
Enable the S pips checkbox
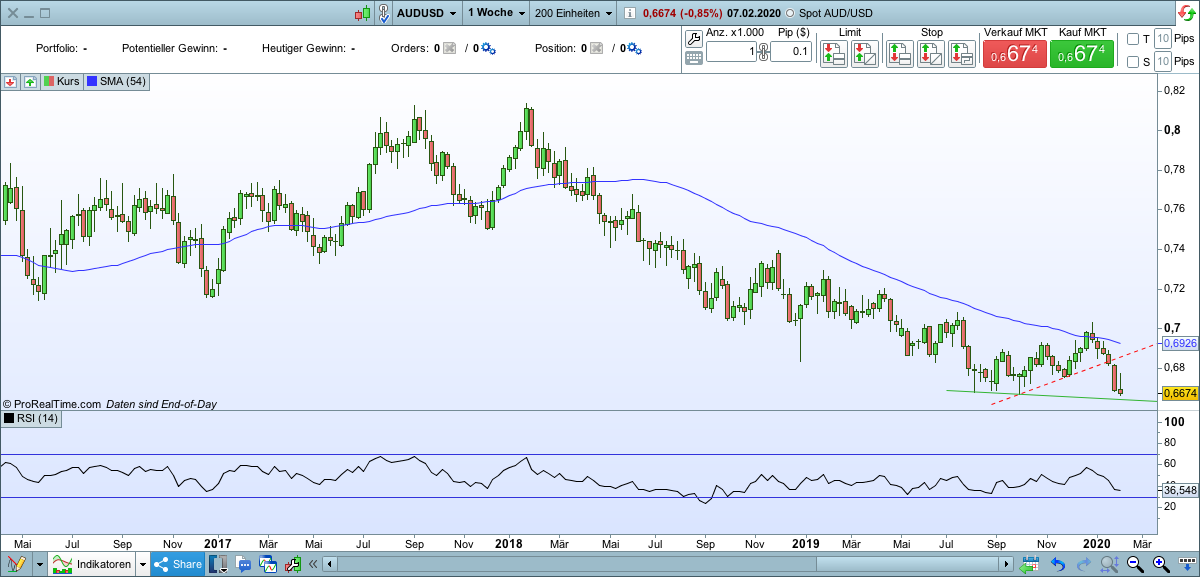(x=1132, y=62)
